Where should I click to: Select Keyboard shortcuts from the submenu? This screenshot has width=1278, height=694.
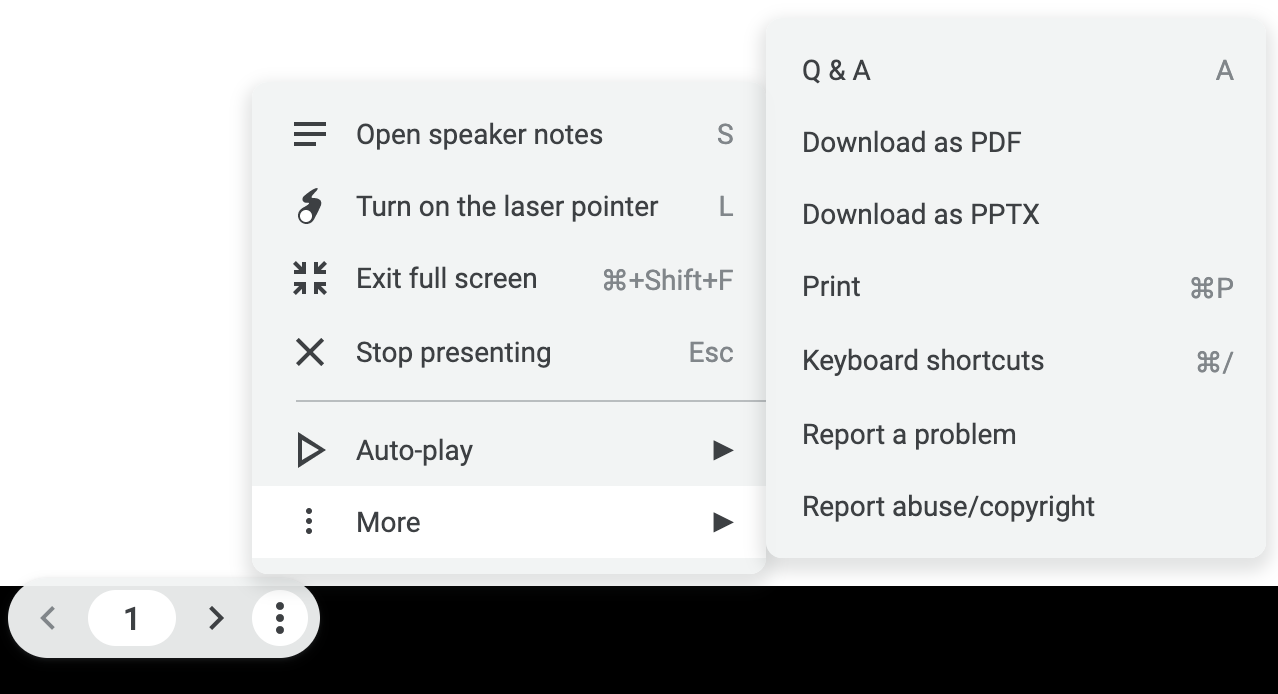coord(922,360)
